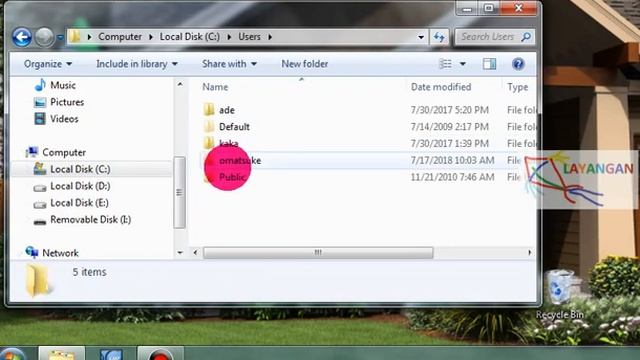Open the Share with menu
This screenshot has width=640, height=360.
(229, 64)
